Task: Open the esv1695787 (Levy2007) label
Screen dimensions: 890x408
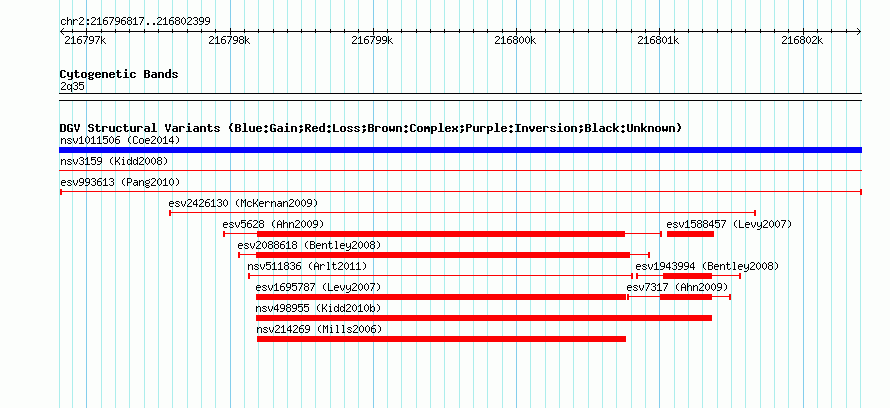Action: click(318, 288)
